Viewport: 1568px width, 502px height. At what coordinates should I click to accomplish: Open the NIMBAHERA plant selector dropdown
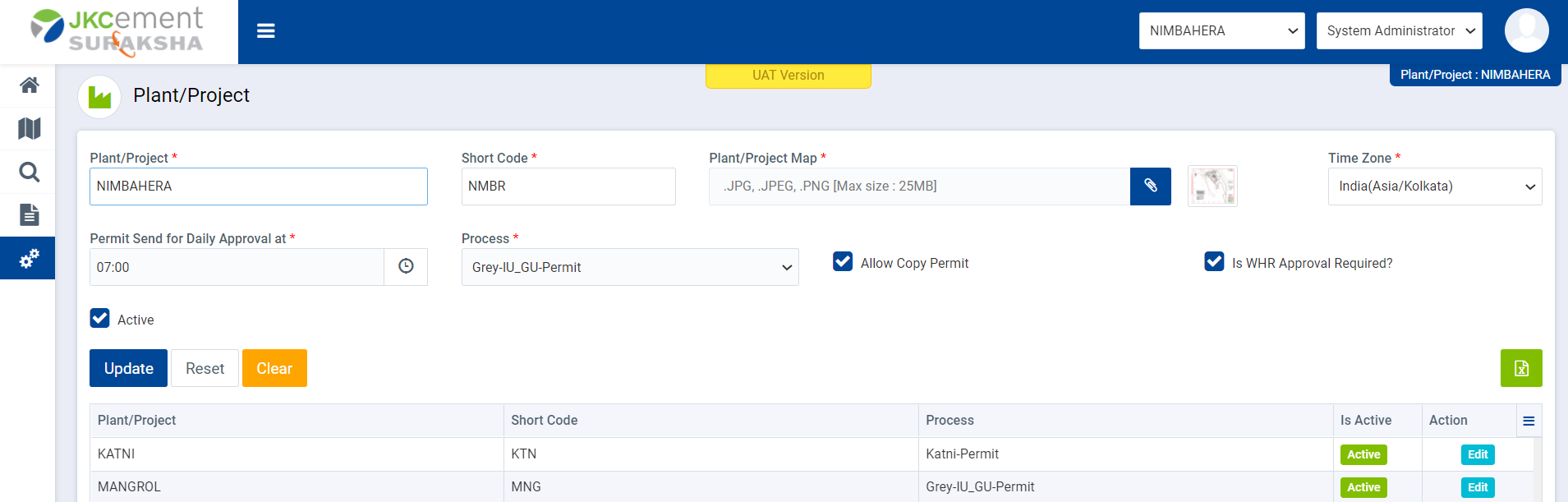pos(1221,31)
